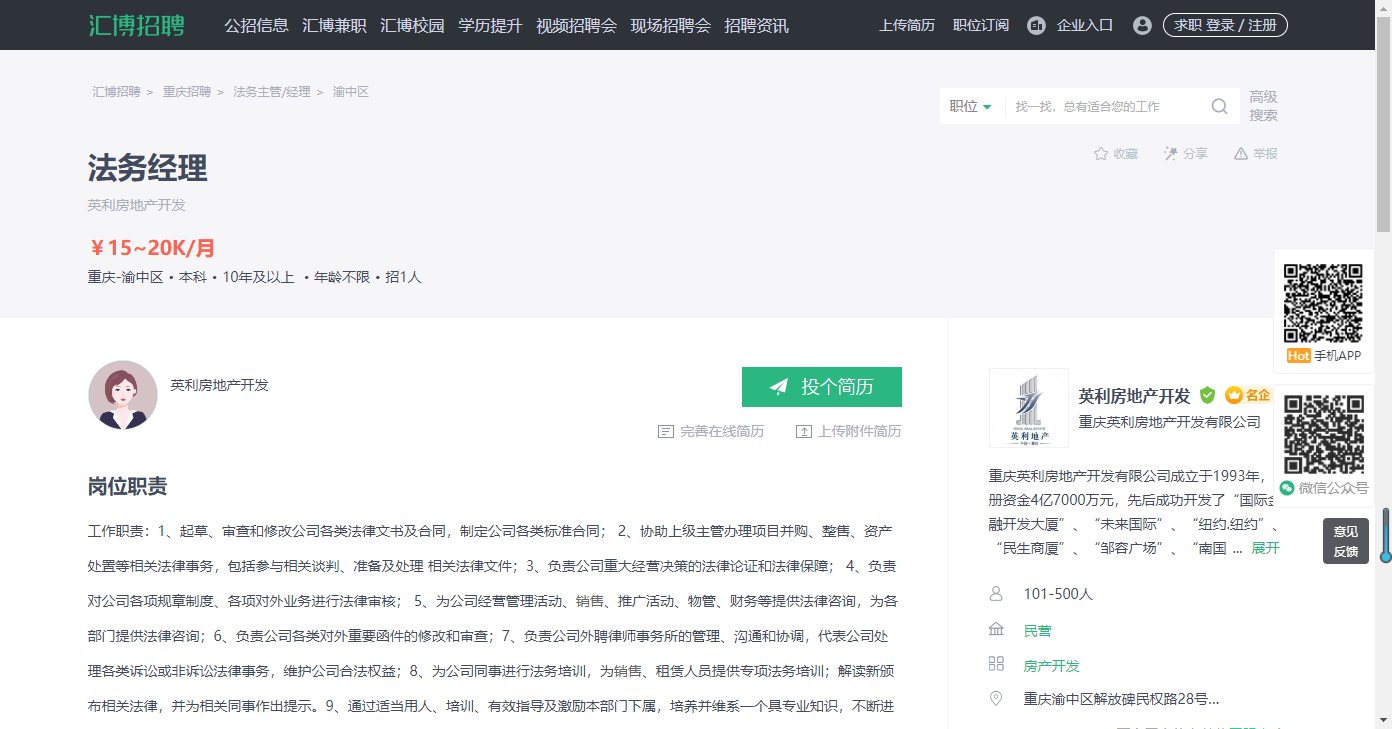Open 学历提升 in navigation bar

click(490, 25)
